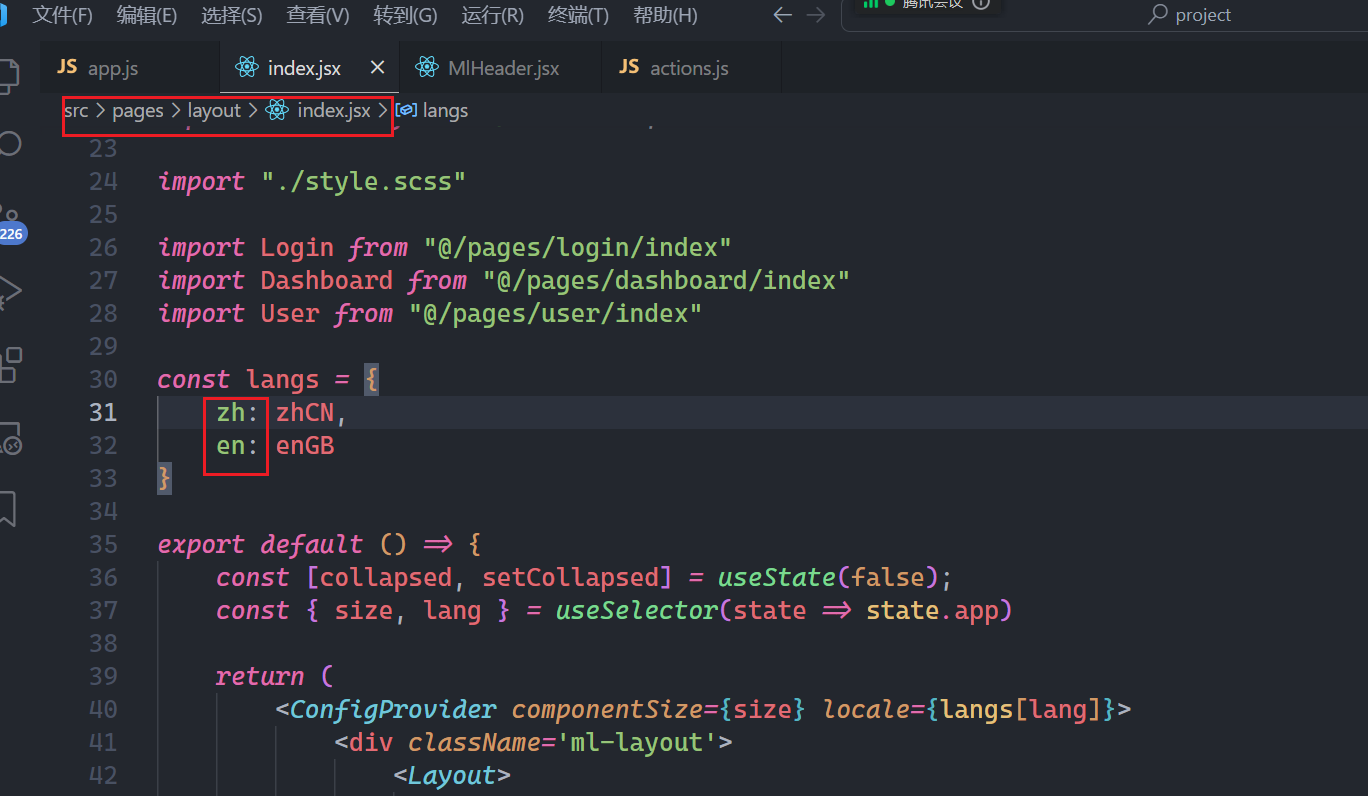
Task: Open the 终端(T) menu
Action: click(578, 15)
